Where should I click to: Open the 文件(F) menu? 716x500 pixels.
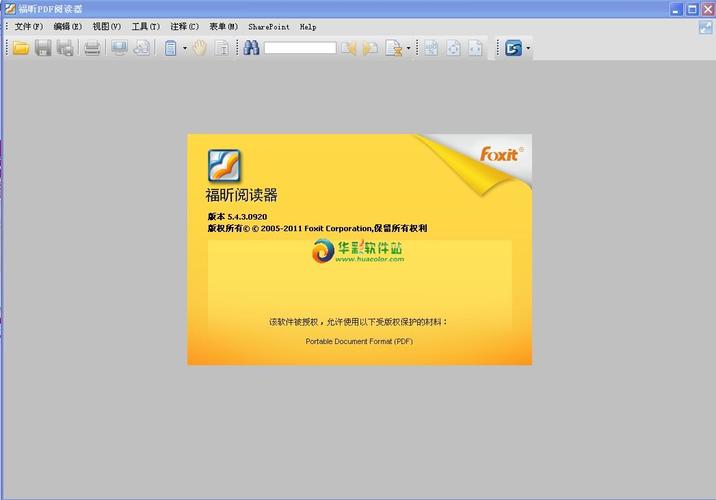(x=29, y=26)
